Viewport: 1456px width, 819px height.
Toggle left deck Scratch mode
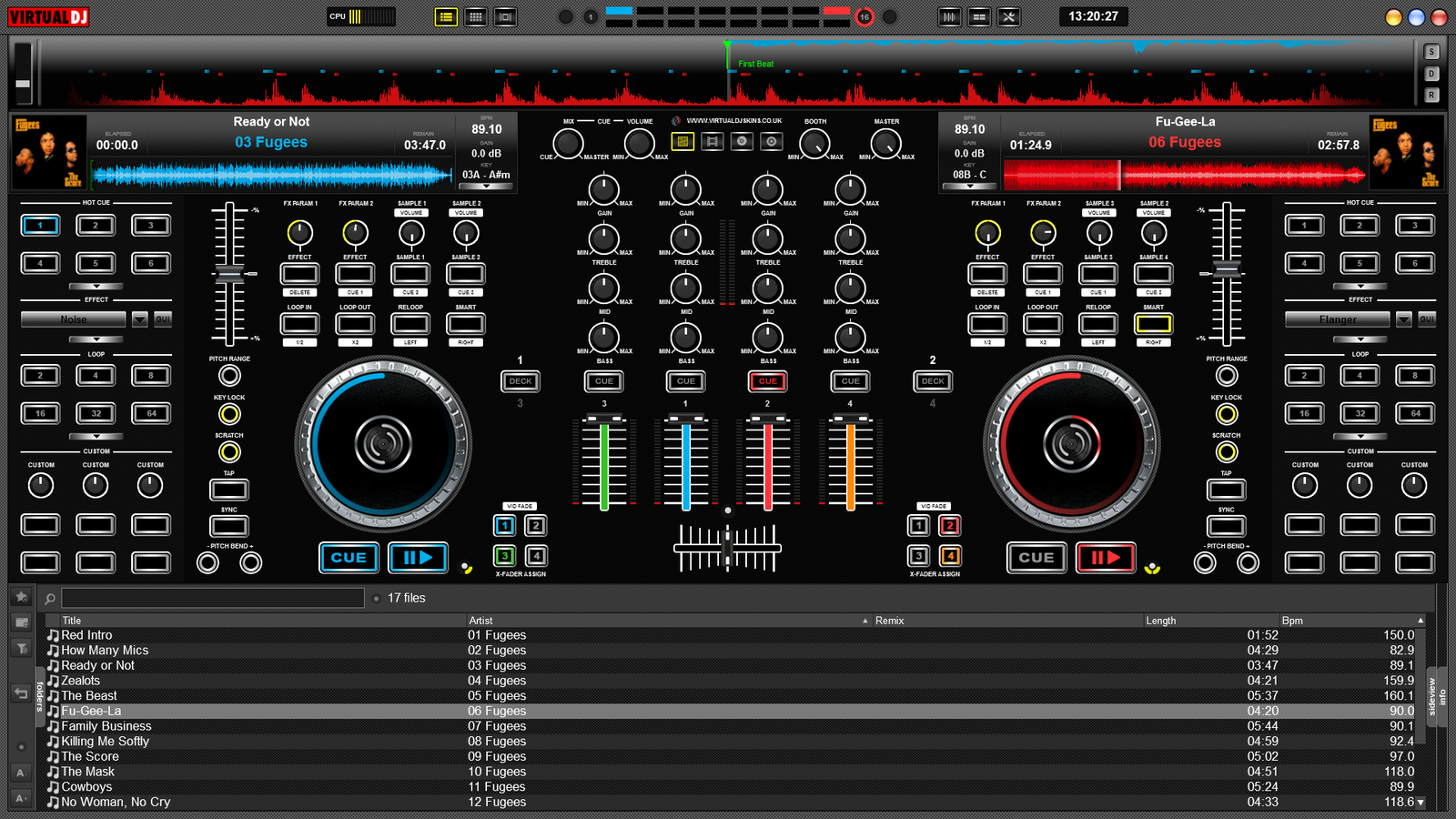click(229, 451)
